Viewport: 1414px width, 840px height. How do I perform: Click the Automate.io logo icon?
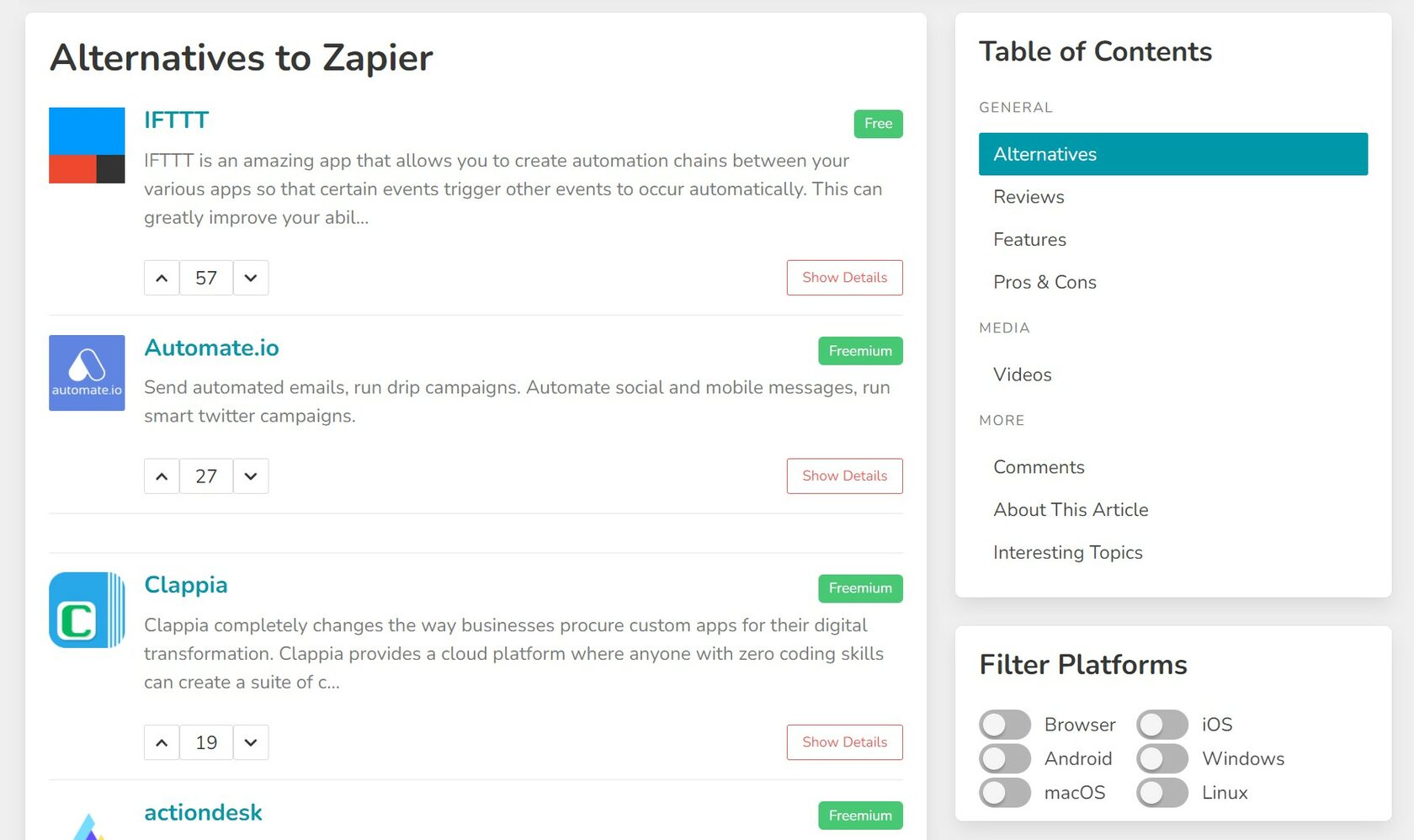[x=87, y=373]
